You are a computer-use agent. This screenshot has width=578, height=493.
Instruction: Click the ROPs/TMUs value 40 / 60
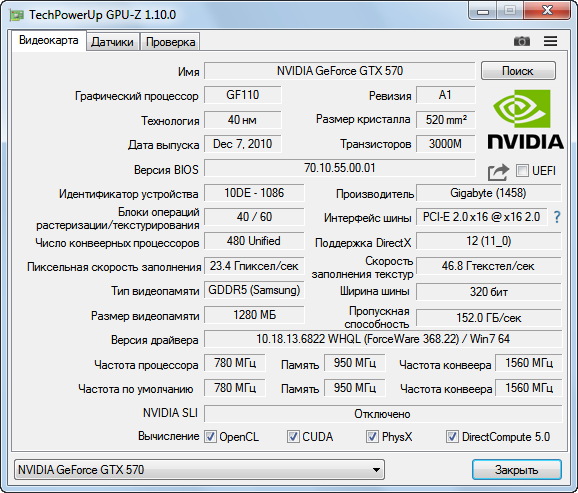pos(254,216)
